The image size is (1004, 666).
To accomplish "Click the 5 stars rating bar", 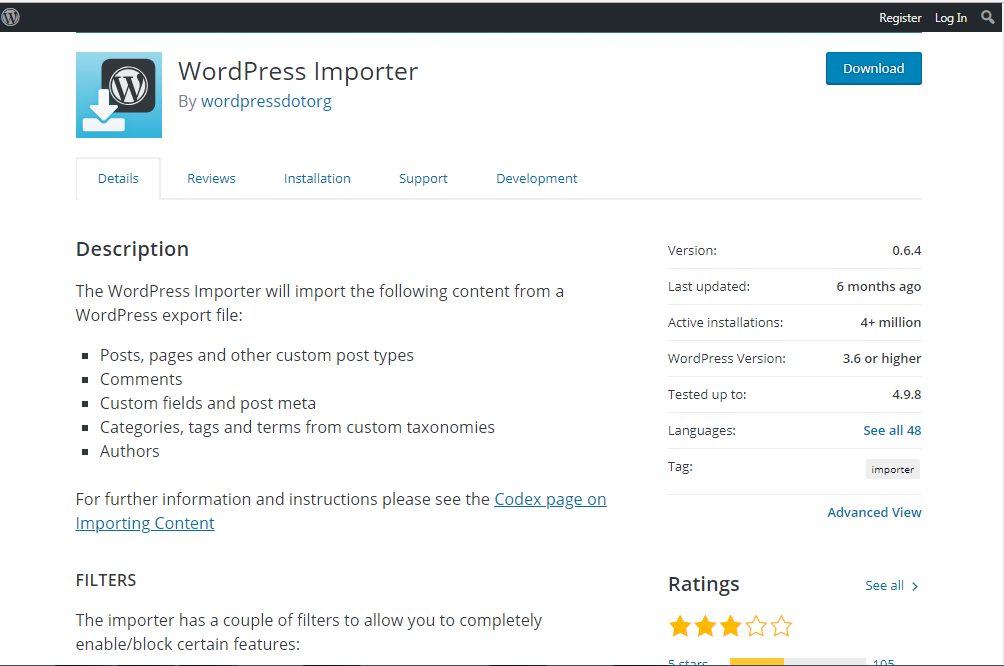I will pyautogui.click(x=798, y=662).
